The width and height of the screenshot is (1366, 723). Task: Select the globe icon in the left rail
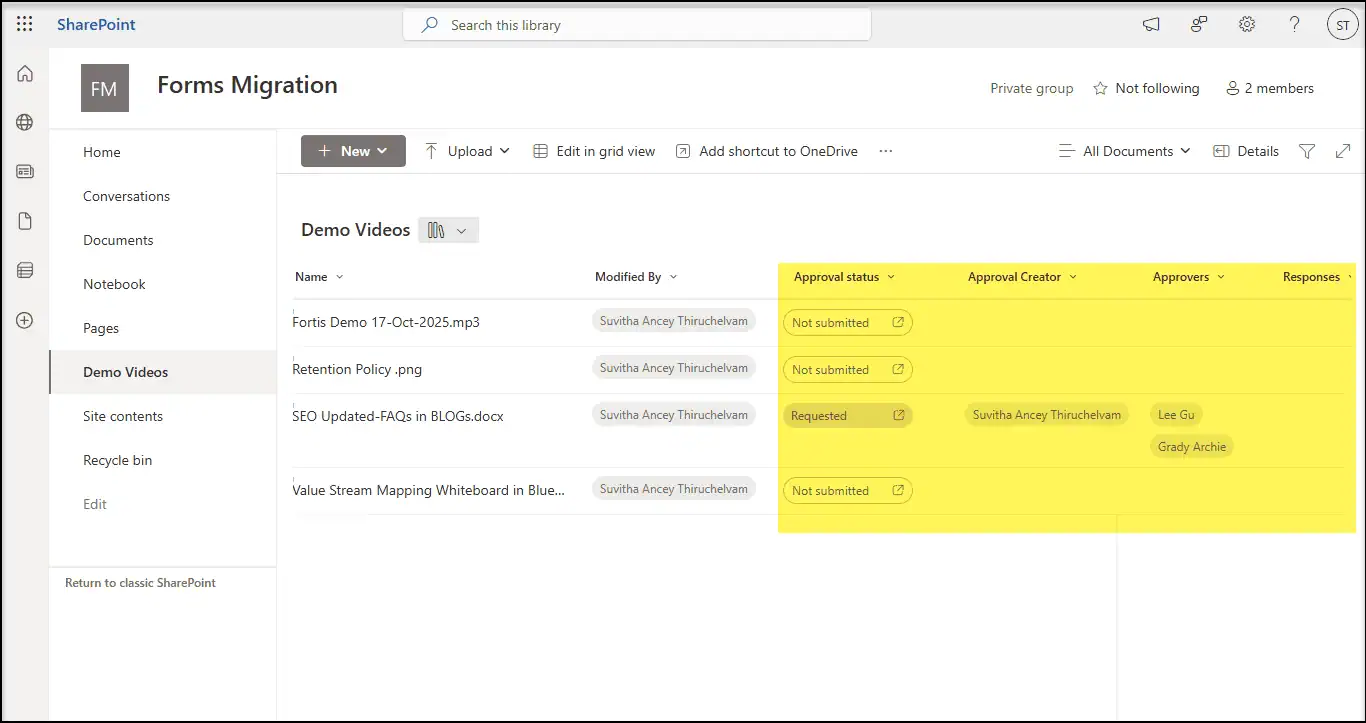coord(24,122)
